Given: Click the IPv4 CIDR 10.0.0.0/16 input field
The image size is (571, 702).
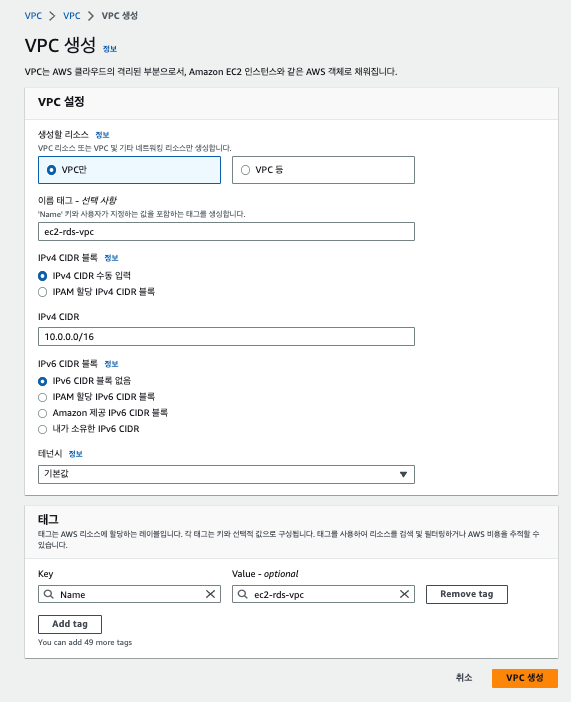Looking at the screenshot, I should 226,337.
